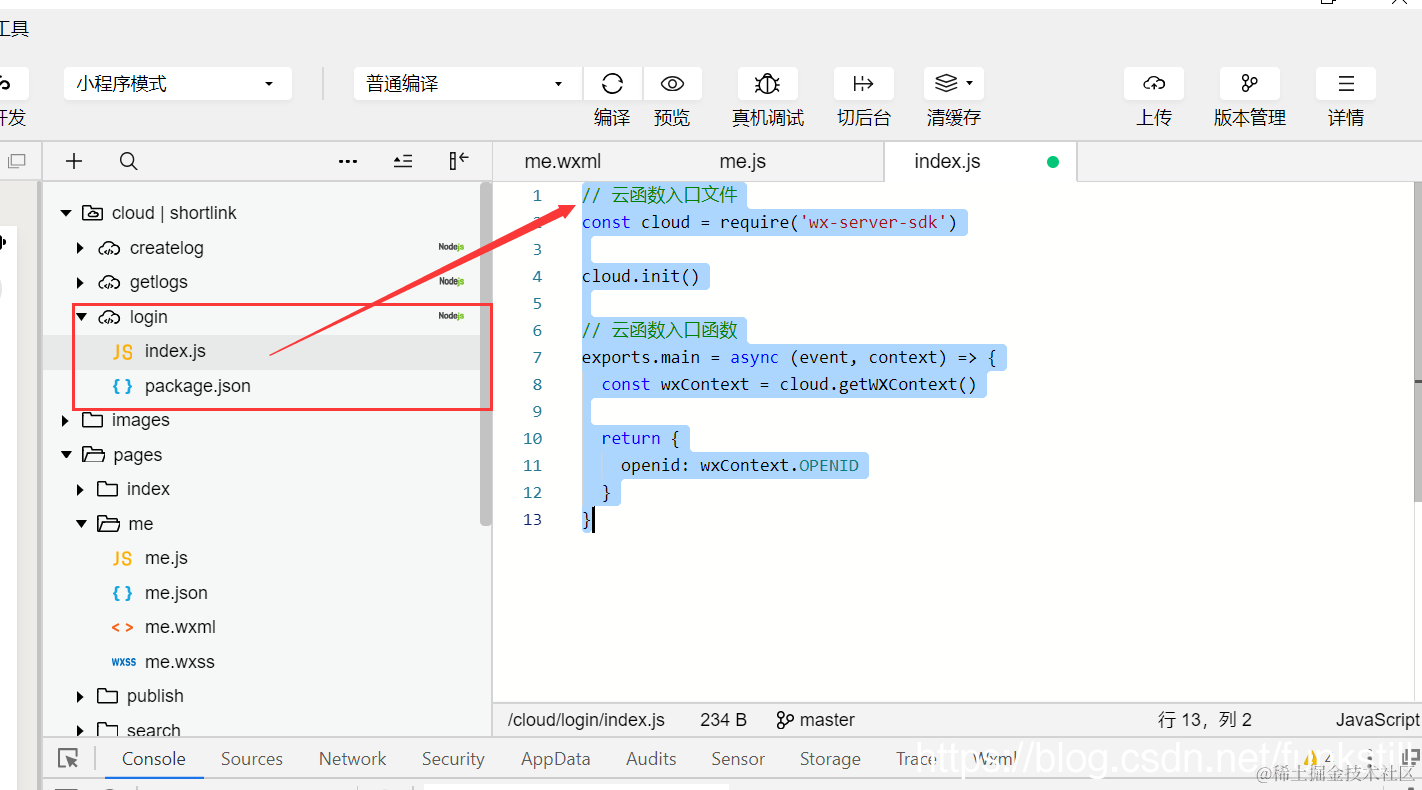Open version management branch icon
The height and width of the screenshot is (790, 1422).
pyautogui.click(x=1249, y=83)
